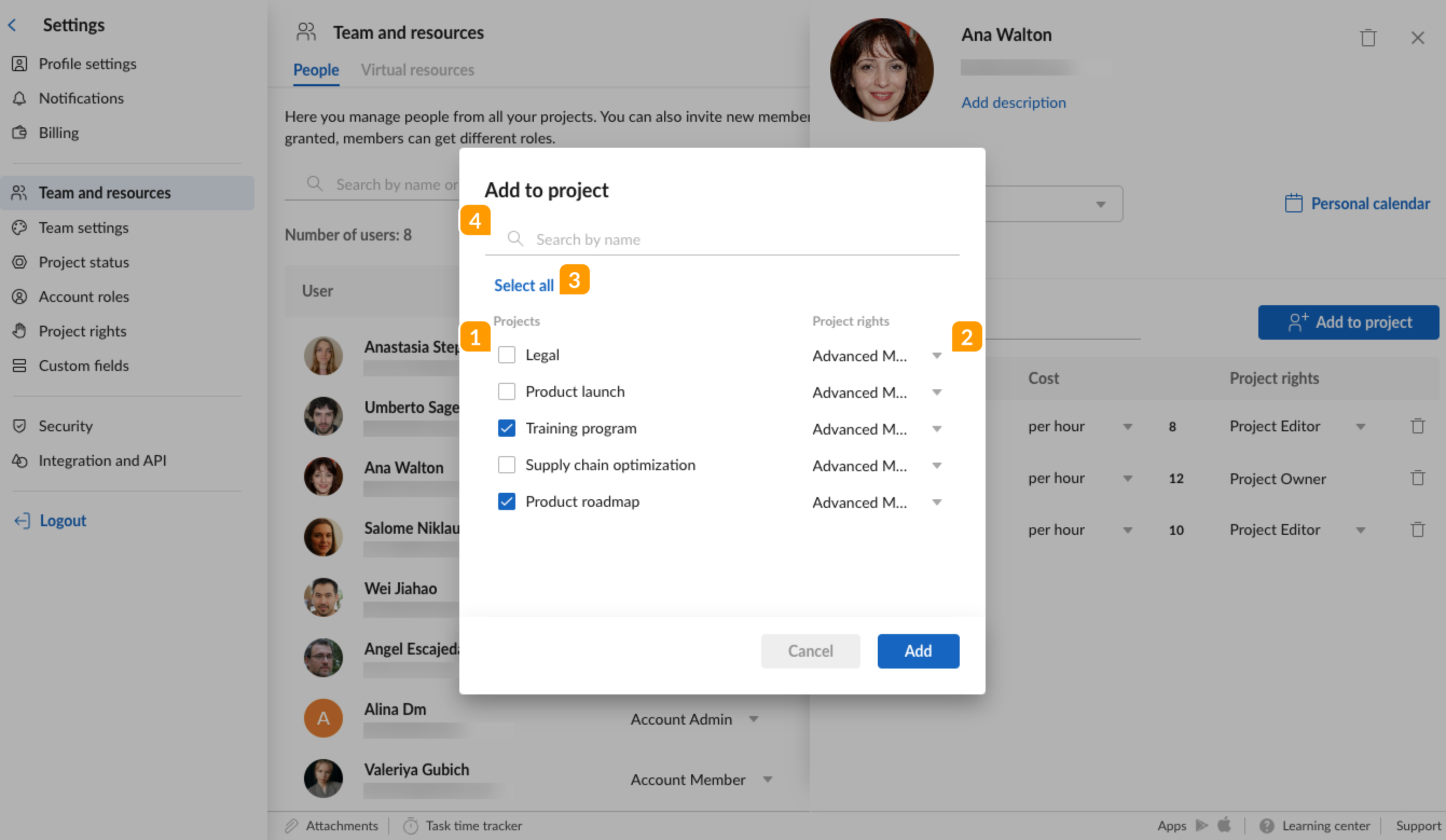This screenshot has height=840, width=1446.
Task: Select the Project status sidebar icon
Action: point(20,262)
